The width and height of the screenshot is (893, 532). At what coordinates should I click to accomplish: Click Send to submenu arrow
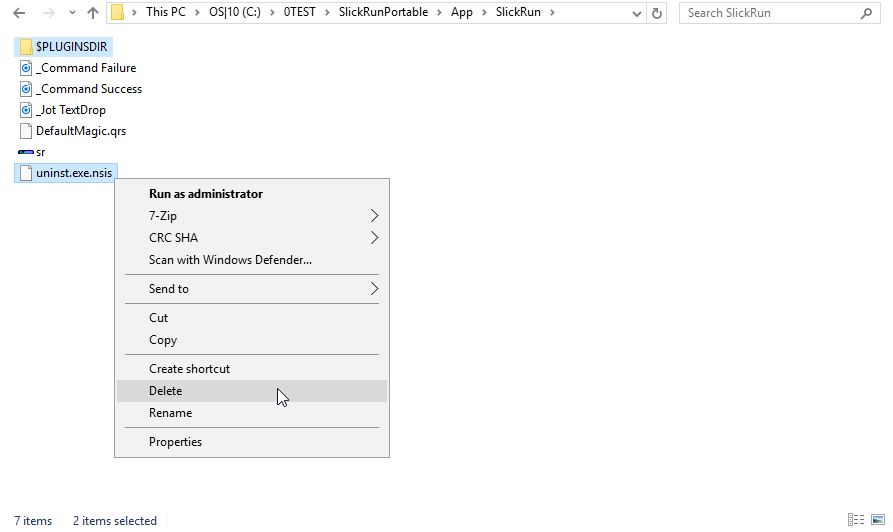tap(374, 289)
